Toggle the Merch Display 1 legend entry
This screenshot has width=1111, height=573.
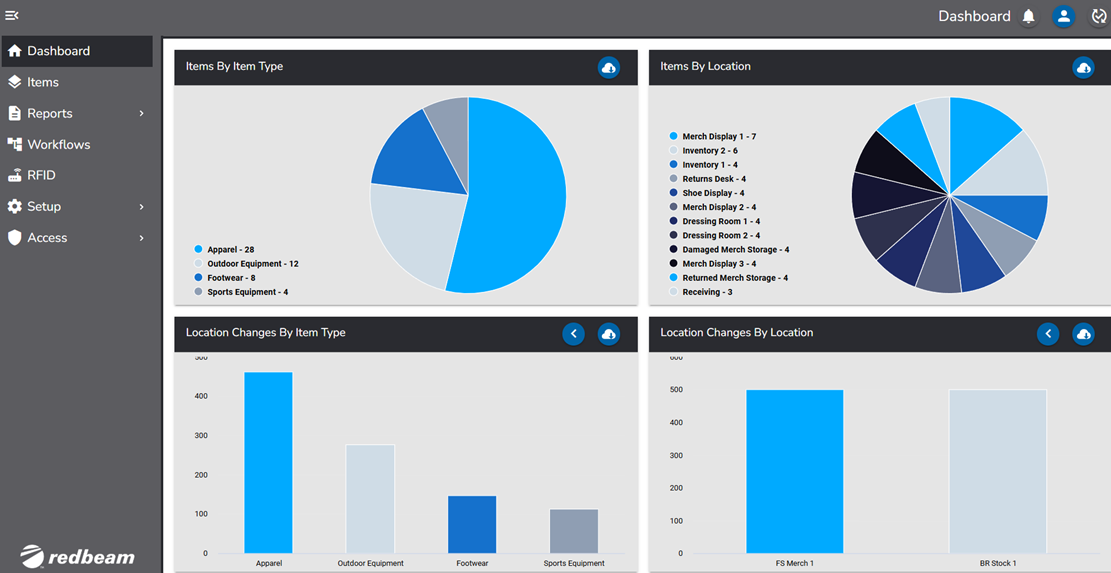[718, 137]
